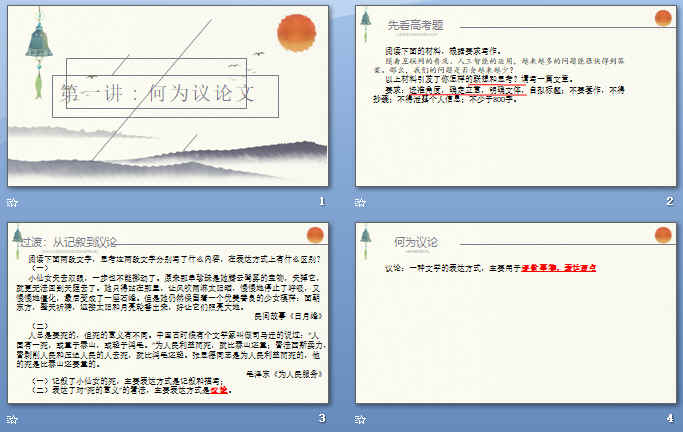
Task: Click the red underlined text on slide 4
Action: click(558, 268)
